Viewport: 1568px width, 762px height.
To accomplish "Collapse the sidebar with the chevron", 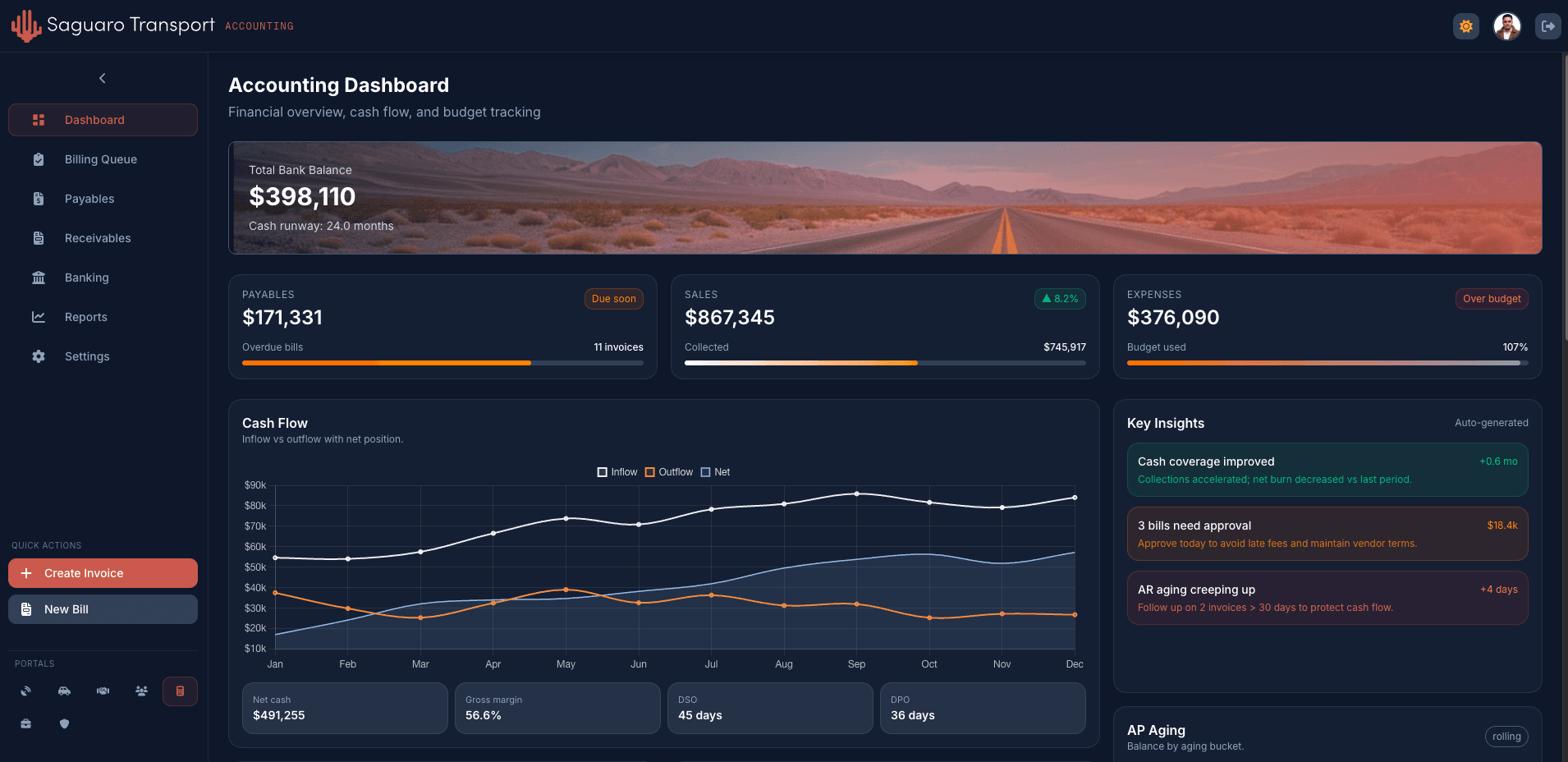I will (x=103, y=79).
